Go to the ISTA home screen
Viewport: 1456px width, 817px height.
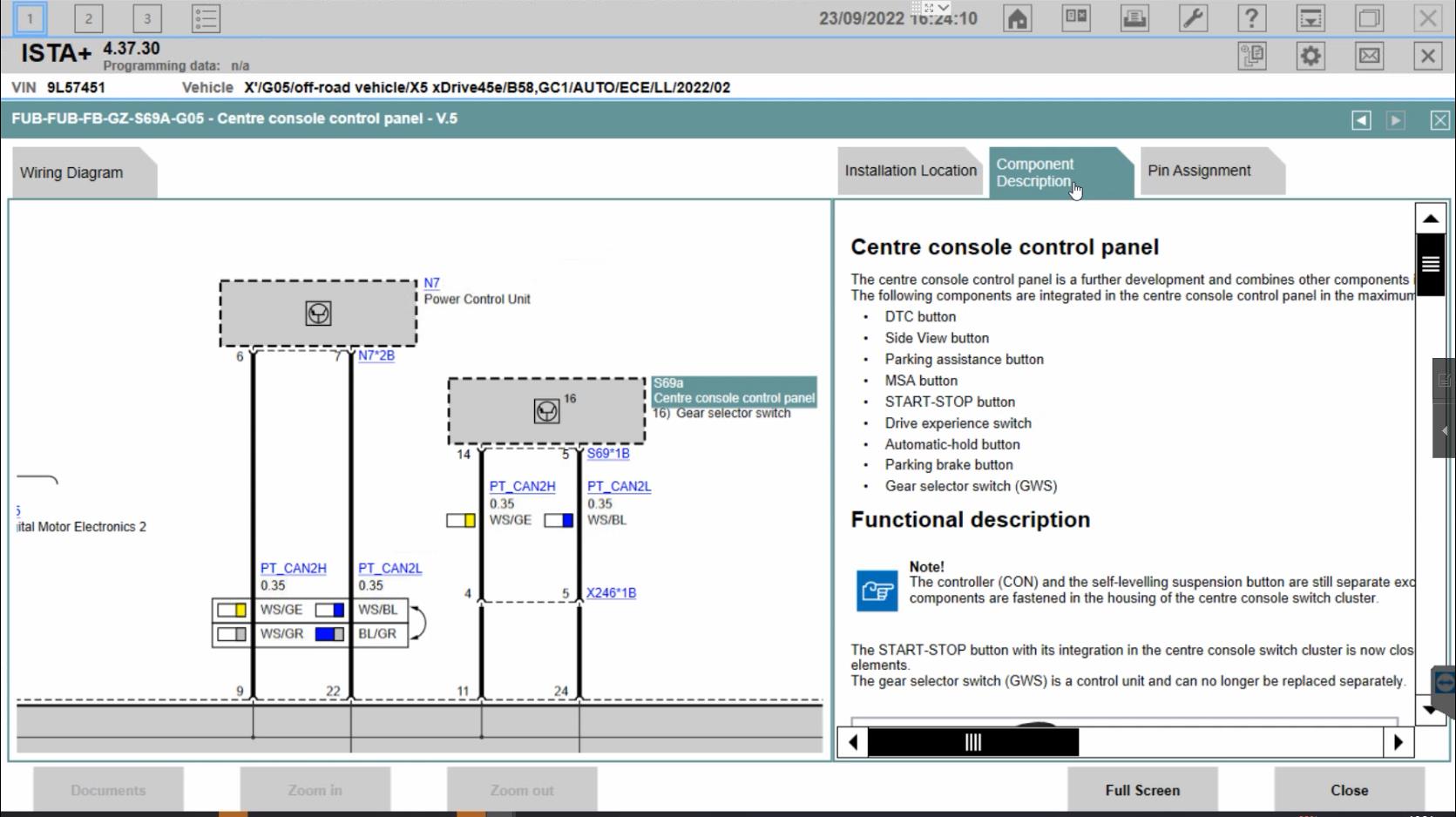pos(1017,17)
